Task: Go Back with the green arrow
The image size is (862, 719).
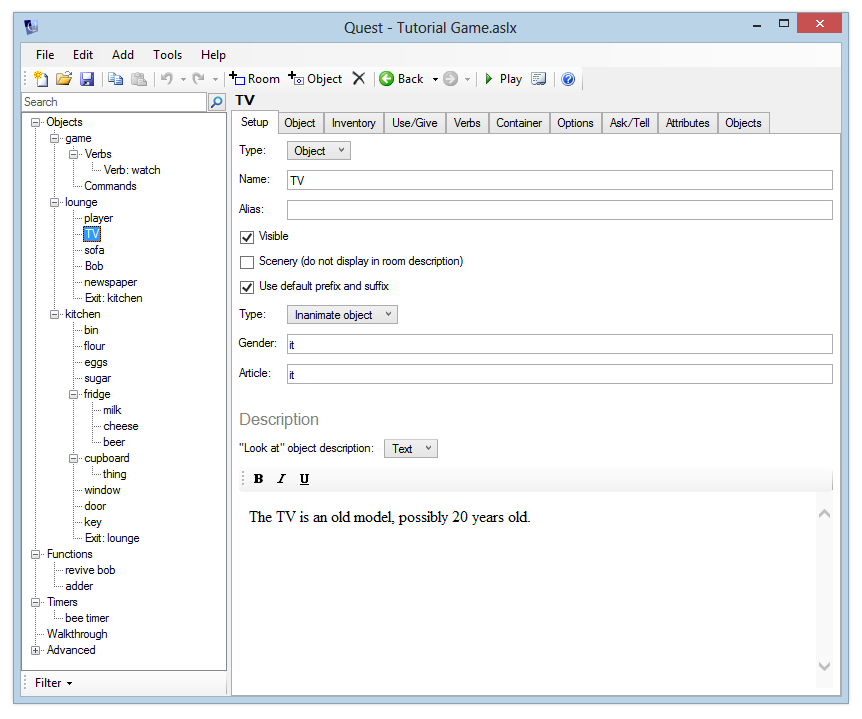Action: tap(402, 79)
